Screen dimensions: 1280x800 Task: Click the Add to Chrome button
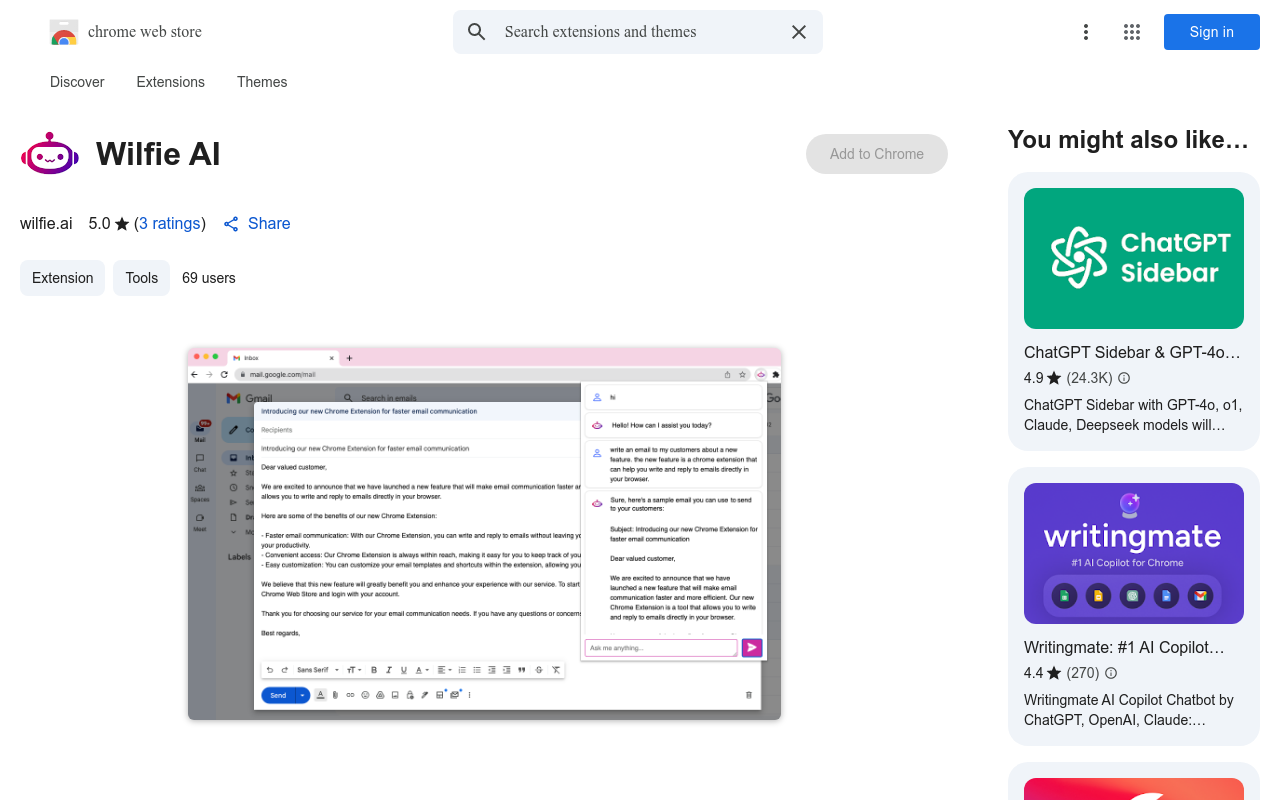pos(877,154)
